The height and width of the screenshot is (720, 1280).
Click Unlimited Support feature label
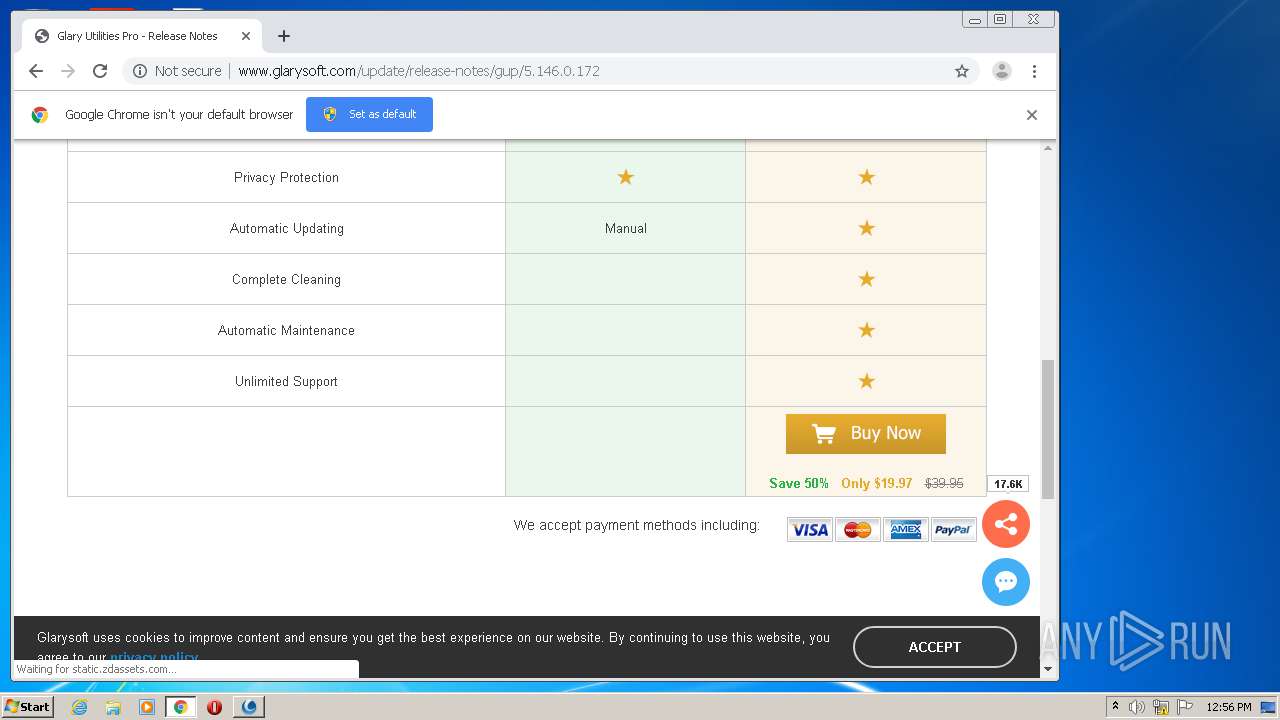coord(286,381)
